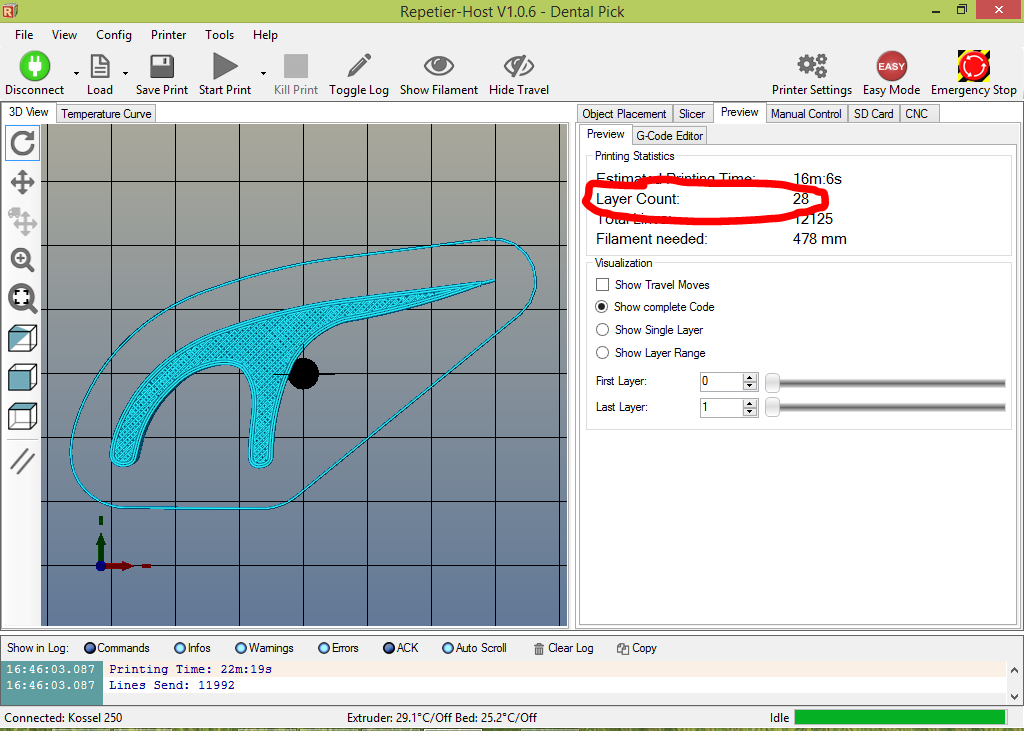Switch to the Manual Control tab
The width and height of the screenshot is (1024, 731).
[806, 114]
